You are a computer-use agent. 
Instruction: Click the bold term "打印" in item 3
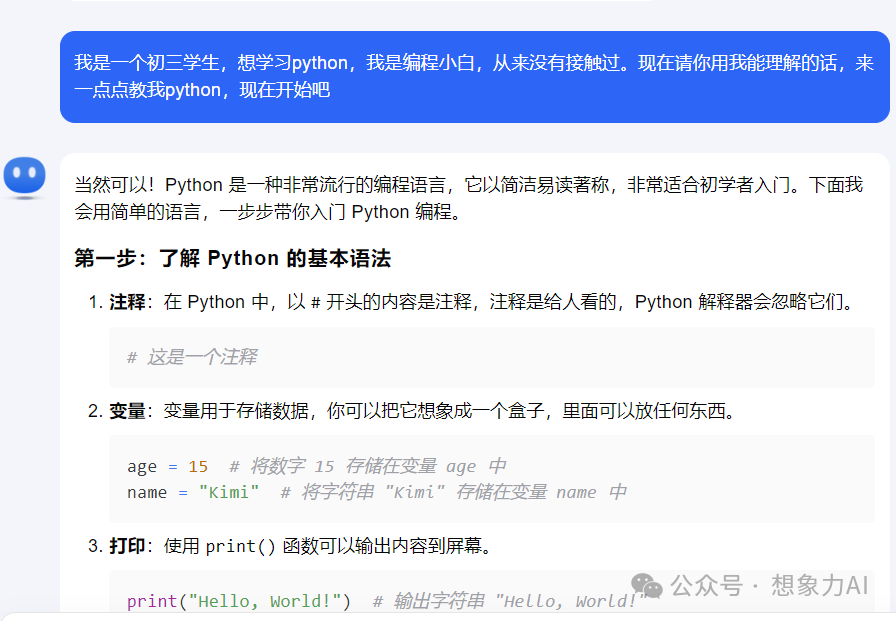coord(127,546)
